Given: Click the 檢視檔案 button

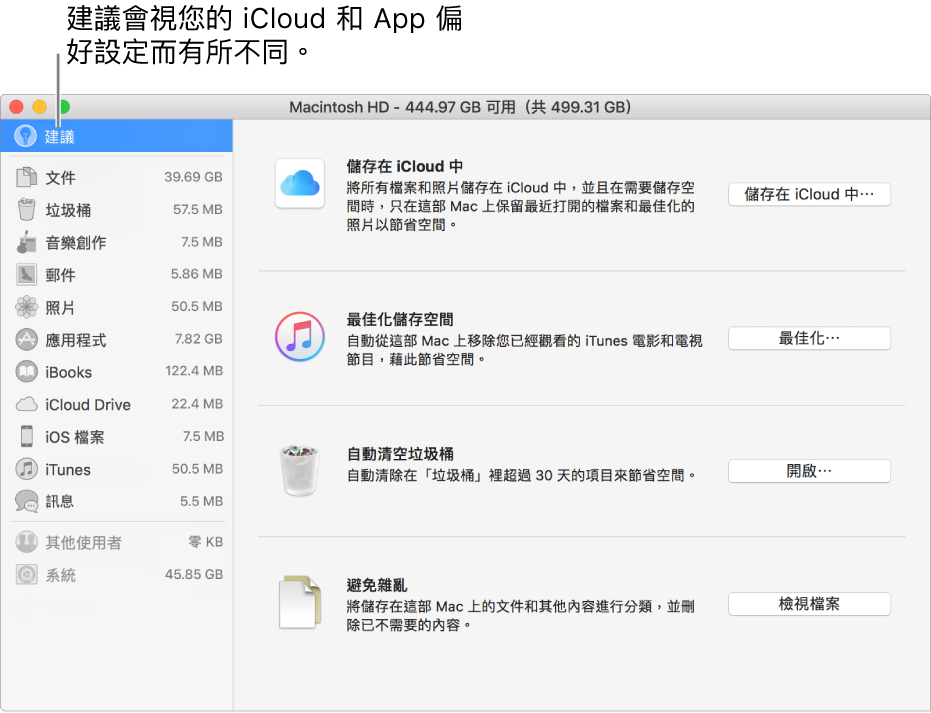Looking at the screenshot, I should click(x=809, y=604).
